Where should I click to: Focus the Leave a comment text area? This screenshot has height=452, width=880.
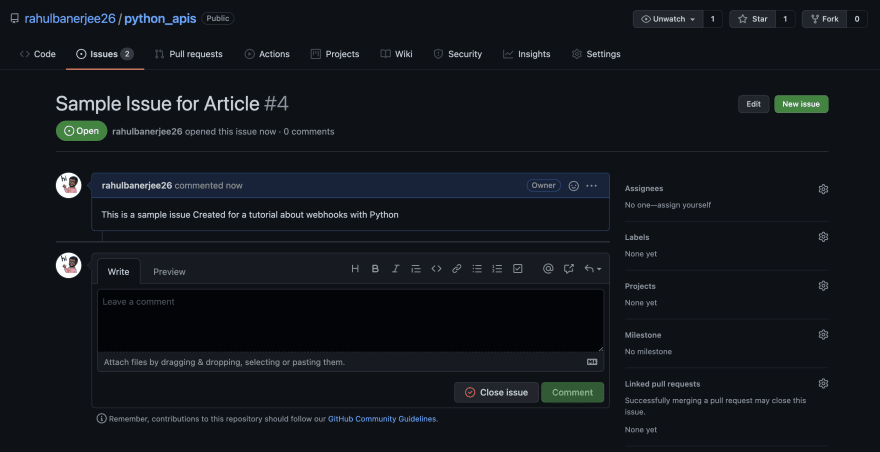tap(350, 321)
